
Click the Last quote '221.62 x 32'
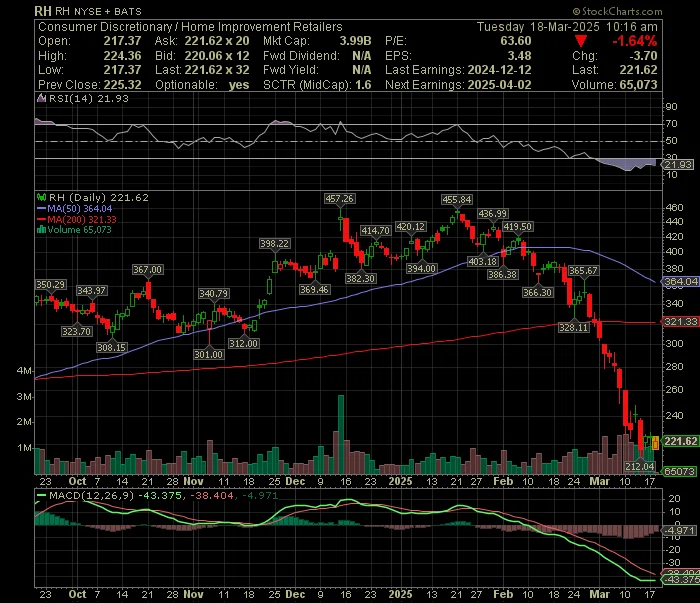(x=217, y=70)
